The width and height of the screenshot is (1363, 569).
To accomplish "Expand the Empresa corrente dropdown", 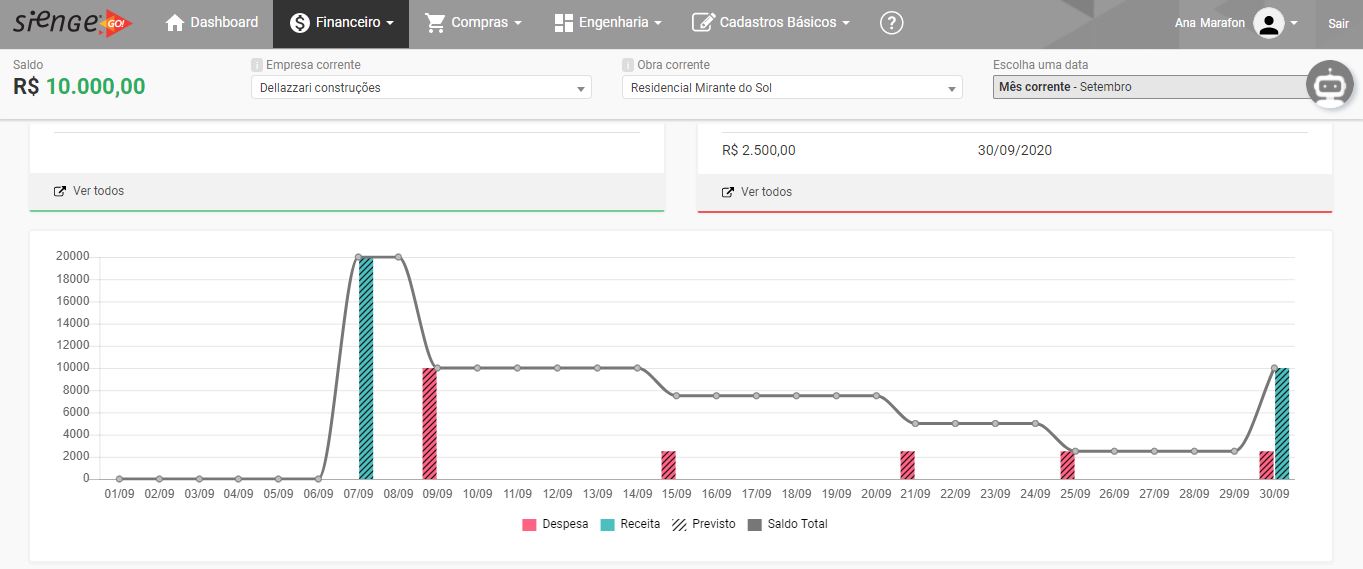I will pyautogui.click(x=421, y=88).
